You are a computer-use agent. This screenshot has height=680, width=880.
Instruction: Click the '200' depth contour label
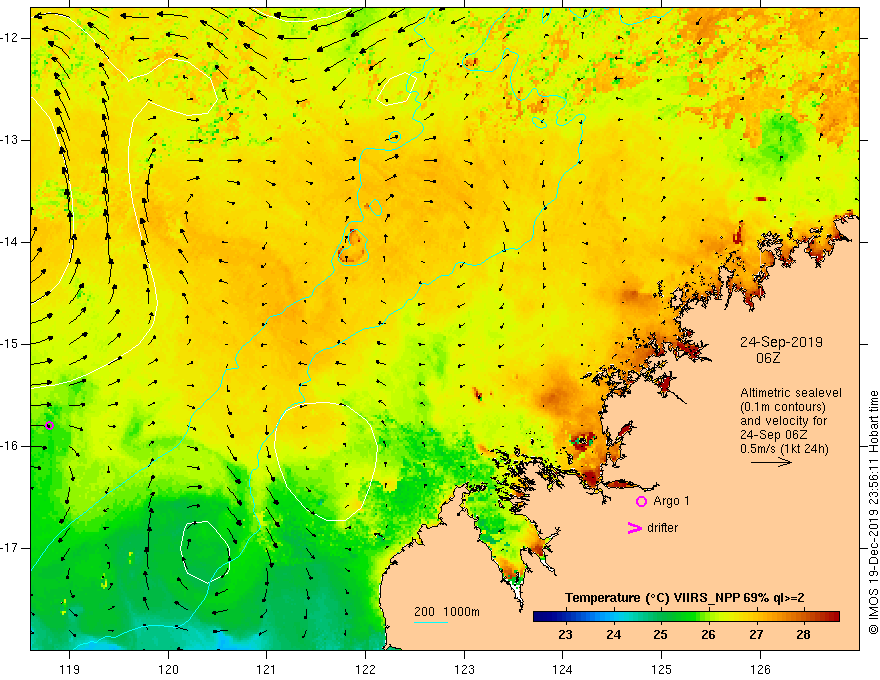(x=424, y=612)
